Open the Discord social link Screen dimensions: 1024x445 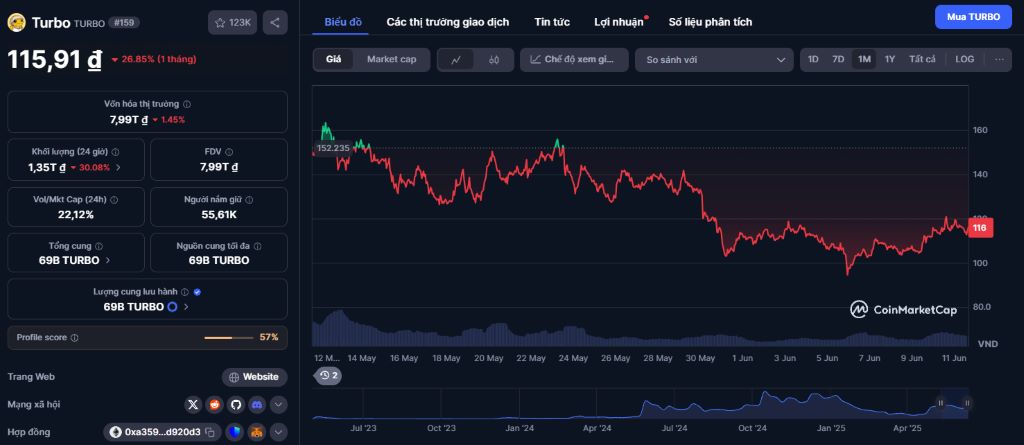coord(257,404)
